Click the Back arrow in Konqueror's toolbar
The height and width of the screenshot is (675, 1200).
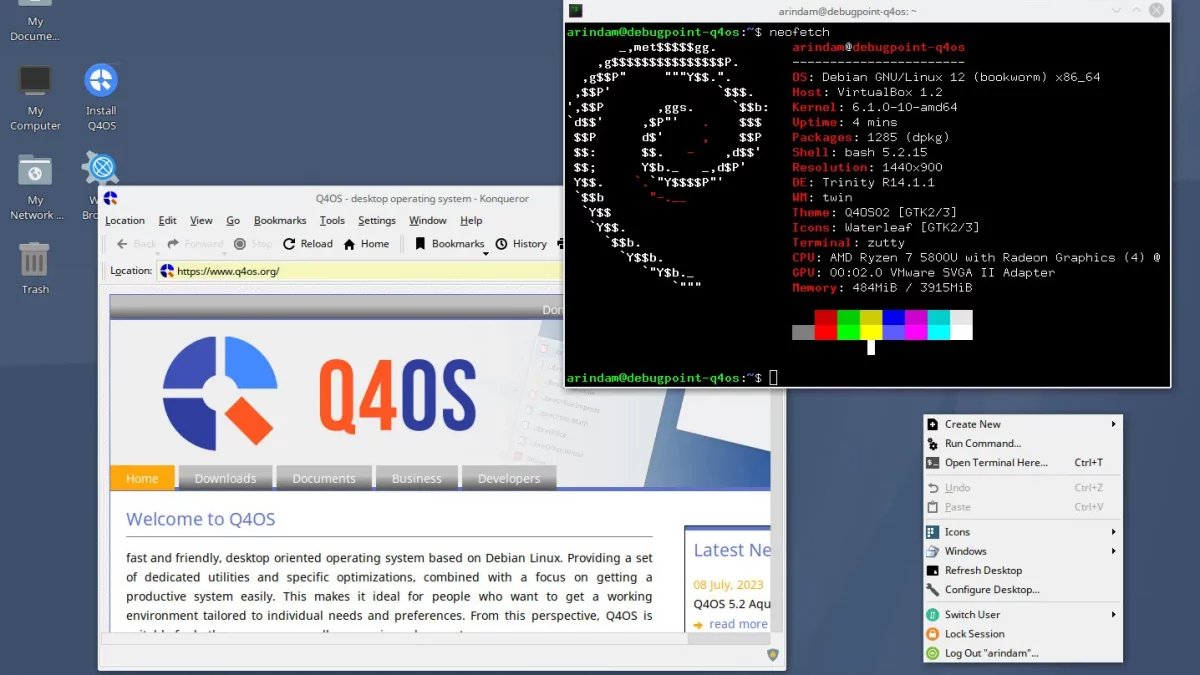[122, 244]
